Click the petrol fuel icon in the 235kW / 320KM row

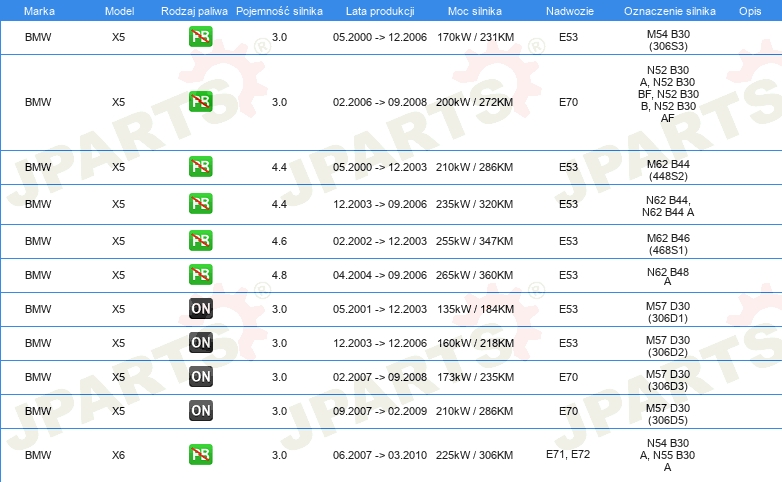pos(200,204)
